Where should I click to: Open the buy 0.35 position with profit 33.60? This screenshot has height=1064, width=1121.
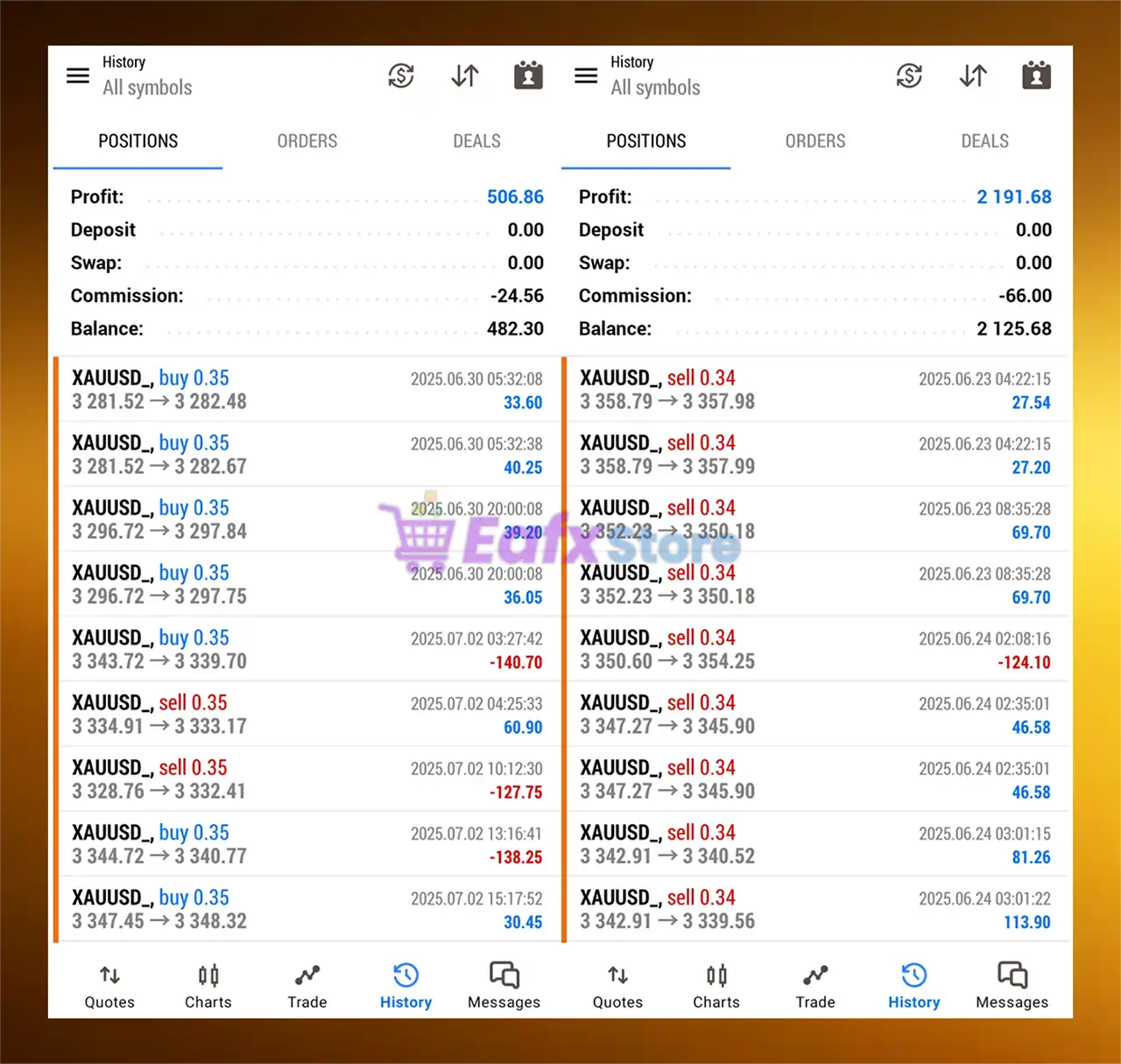[307, 390]
